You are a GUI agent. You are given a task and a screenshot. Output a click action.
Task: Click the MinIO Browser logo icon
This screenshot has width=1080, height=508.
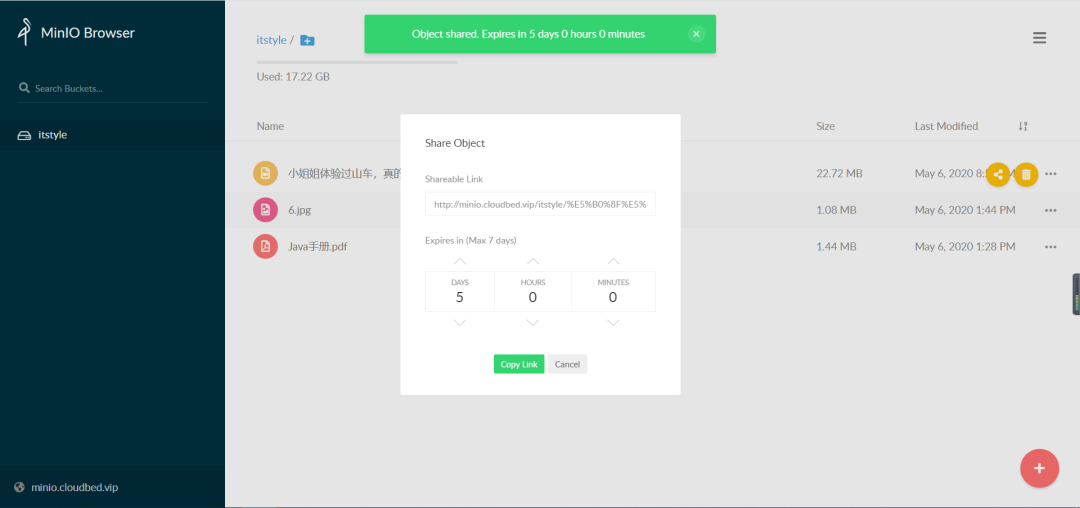pyautogui.click(x=25, y=32)
